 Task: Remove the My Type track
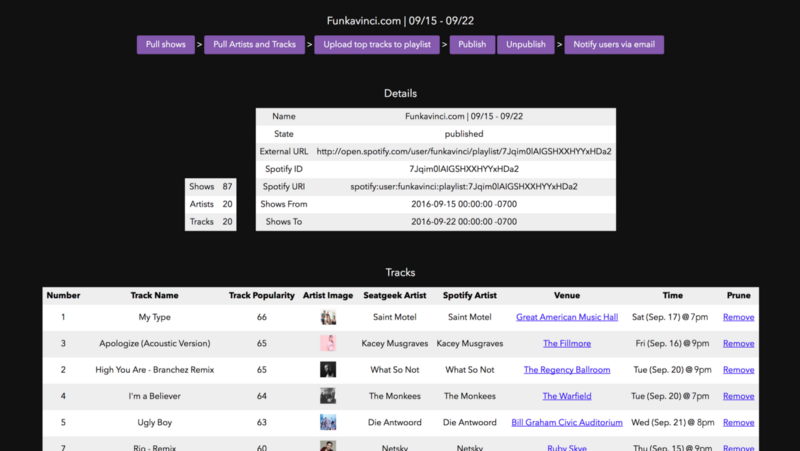(738, 317)
